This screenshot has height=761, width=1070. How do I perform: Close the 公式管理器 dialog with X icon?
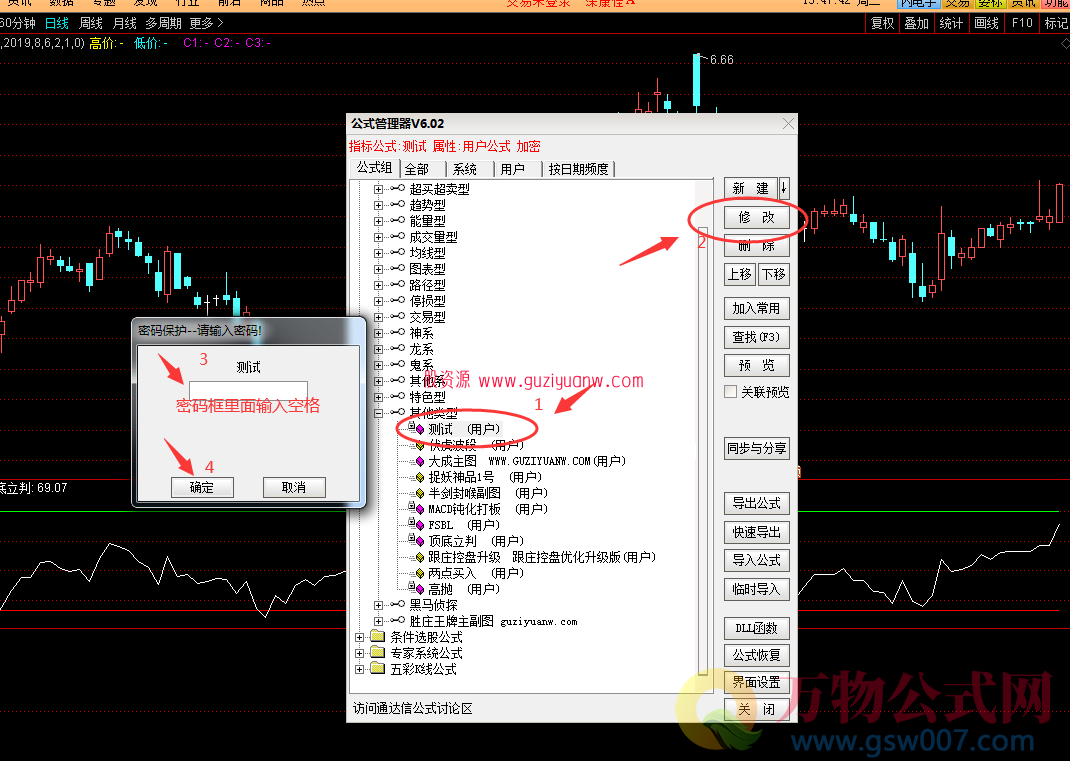pos(788,124)
